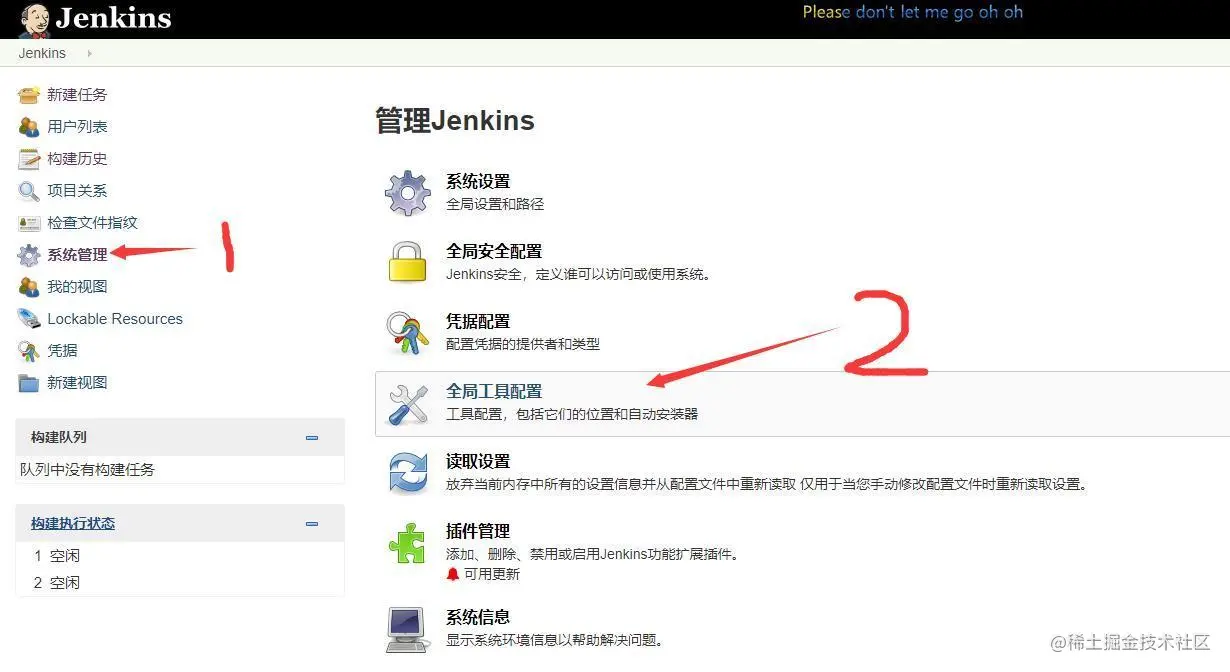Viewport: 1230px width, 672px height.
Task: Collapse the 构建队列 panel
Action: tap(312, 438)
